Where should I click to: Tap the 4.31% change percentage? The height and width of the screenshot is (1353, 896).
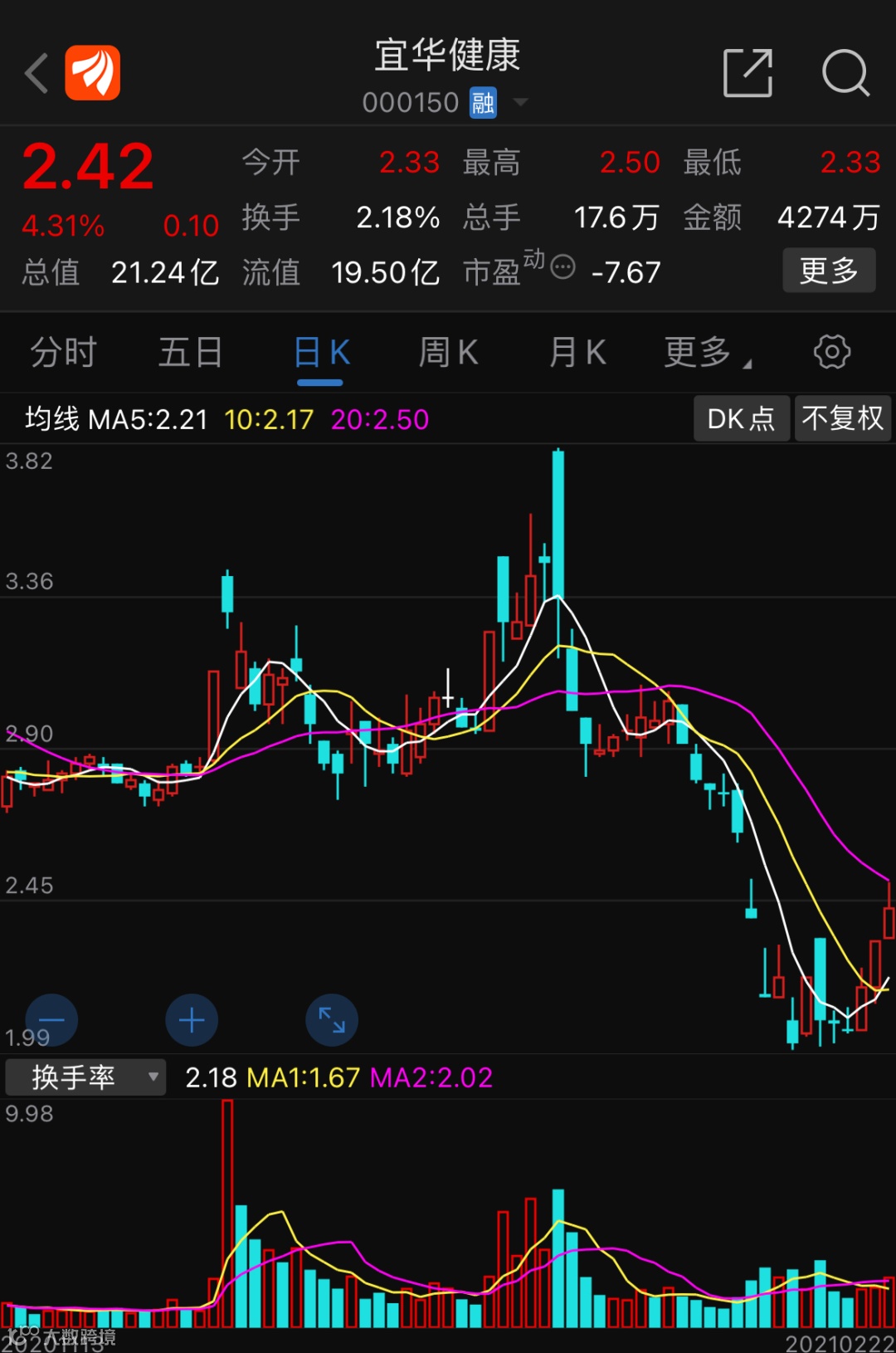point(63,225)
